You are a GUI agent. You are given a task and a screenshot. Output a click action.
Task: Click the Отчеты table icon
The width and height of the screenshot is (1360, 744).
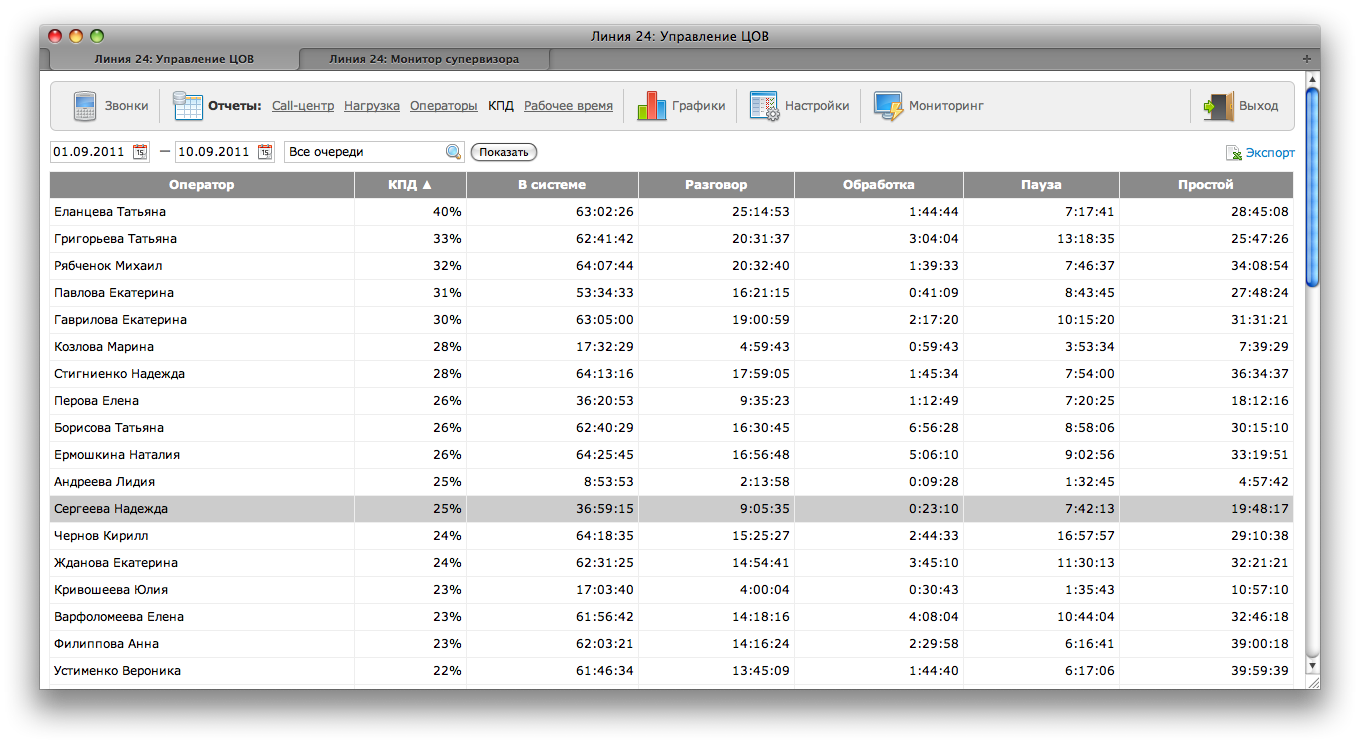point(187,106)
